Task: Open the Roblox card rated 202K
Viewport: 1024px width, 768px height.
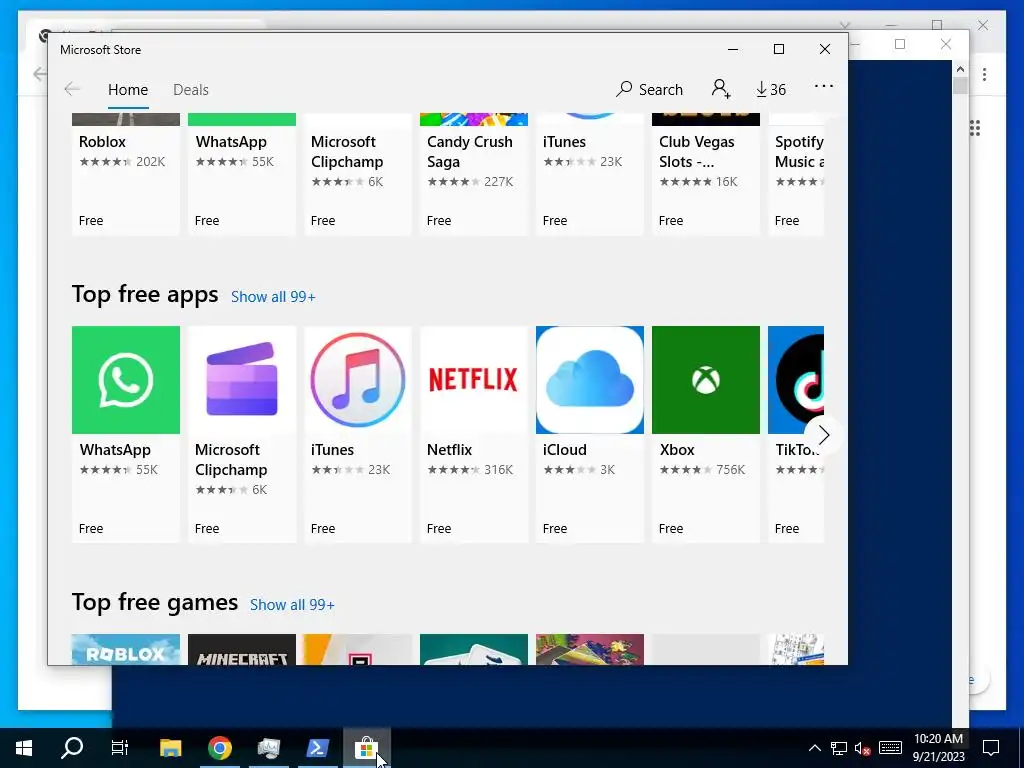Action: tap(125, 174)
